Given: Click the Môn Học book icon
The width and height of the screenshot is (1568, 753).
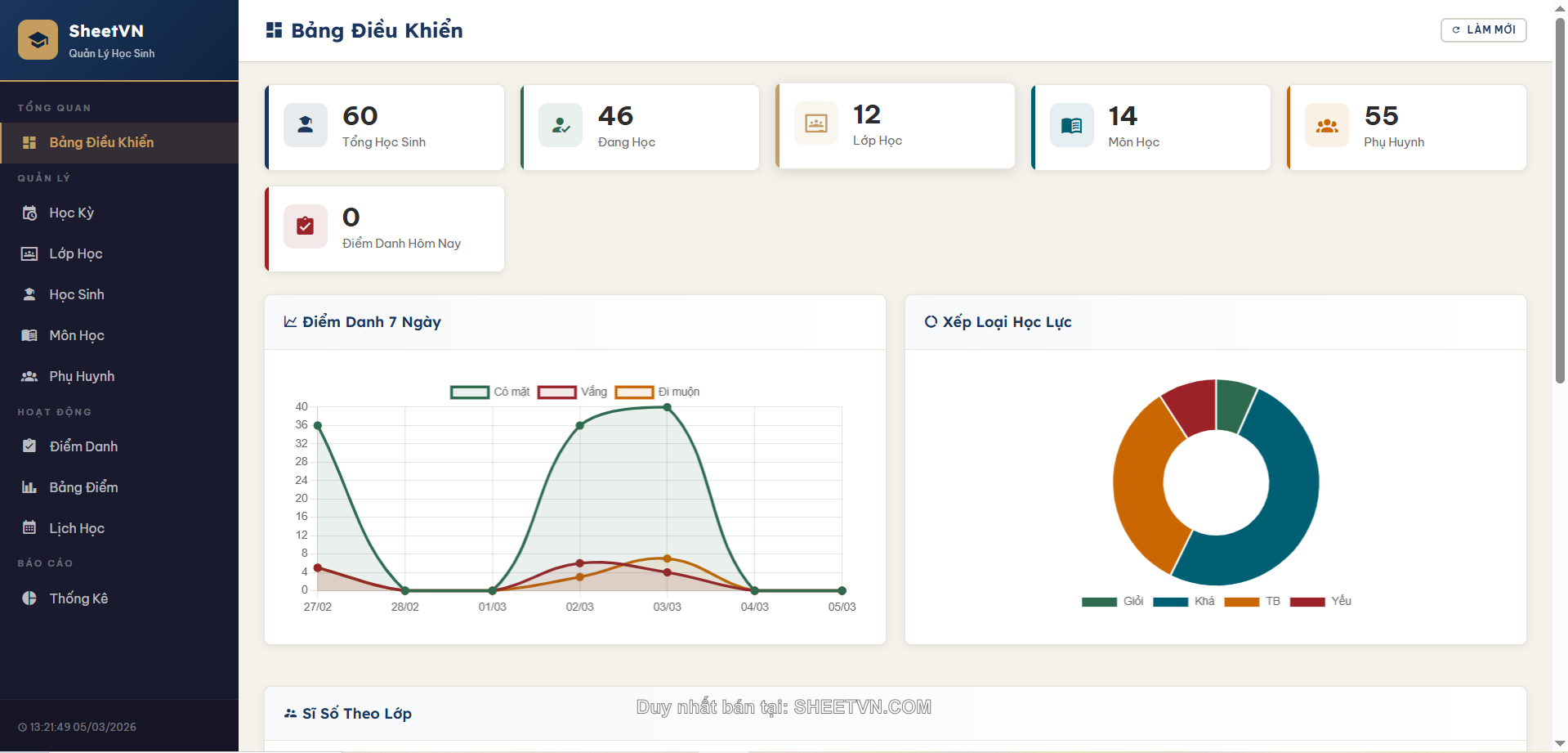Looking at the screenshot, I should click(1071, 125).
